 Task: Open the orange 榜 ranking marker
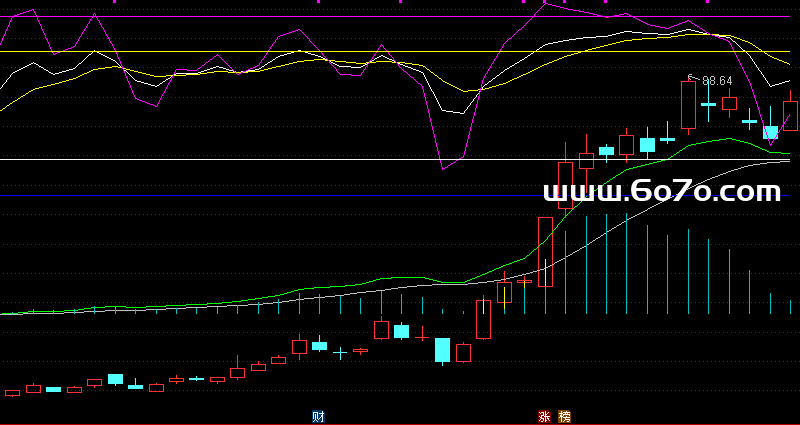(x=565, y=416)
